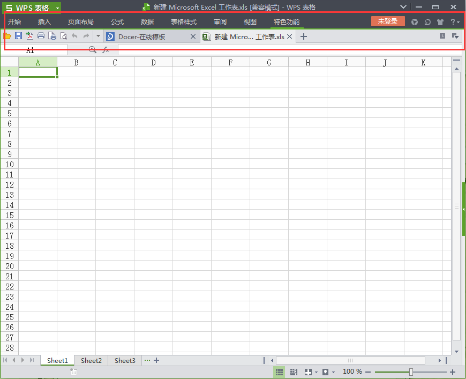
Task: Select column H header
Action: [x=308, y=62]
